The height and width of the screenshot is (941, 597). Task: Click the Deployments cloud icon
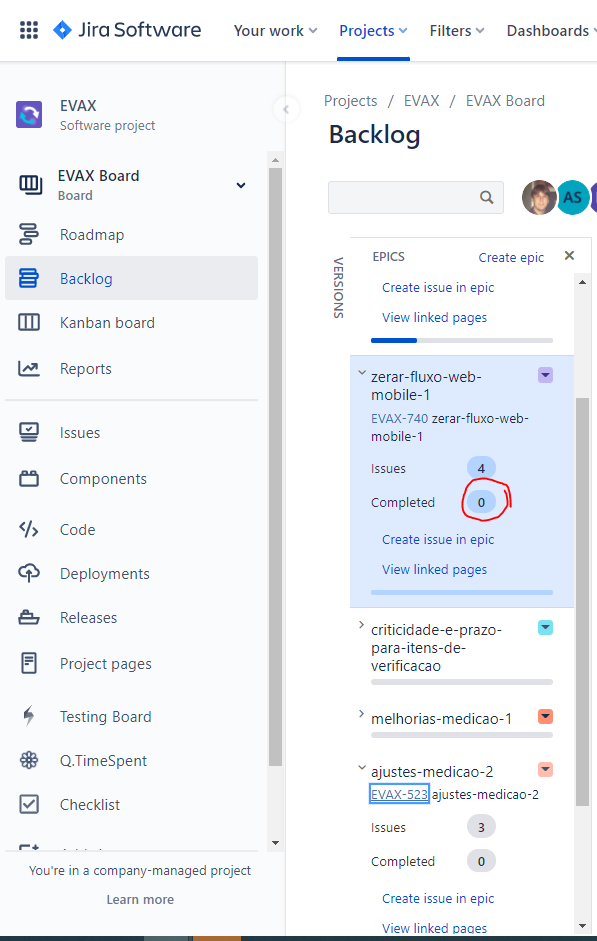click(29, 574)
